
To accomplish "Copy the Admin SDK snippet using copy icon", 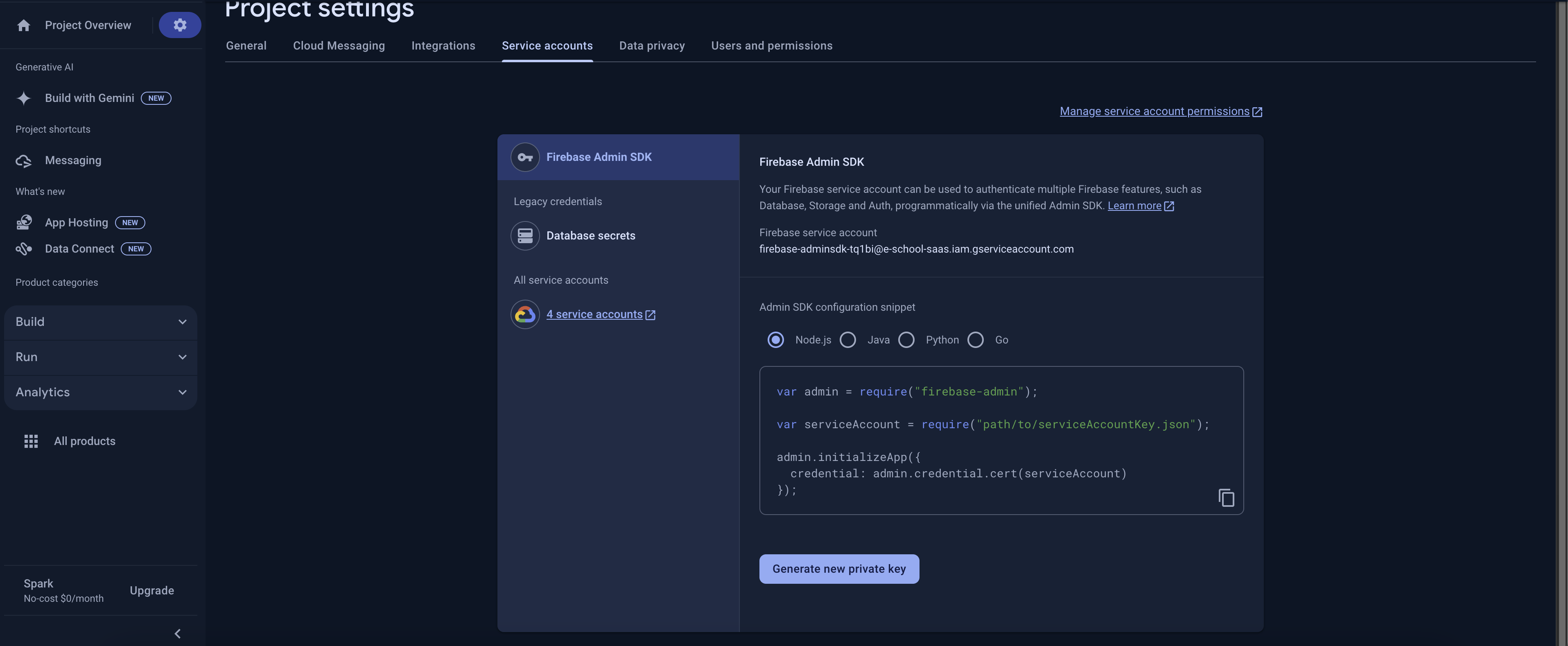I will coord(1226,497).
